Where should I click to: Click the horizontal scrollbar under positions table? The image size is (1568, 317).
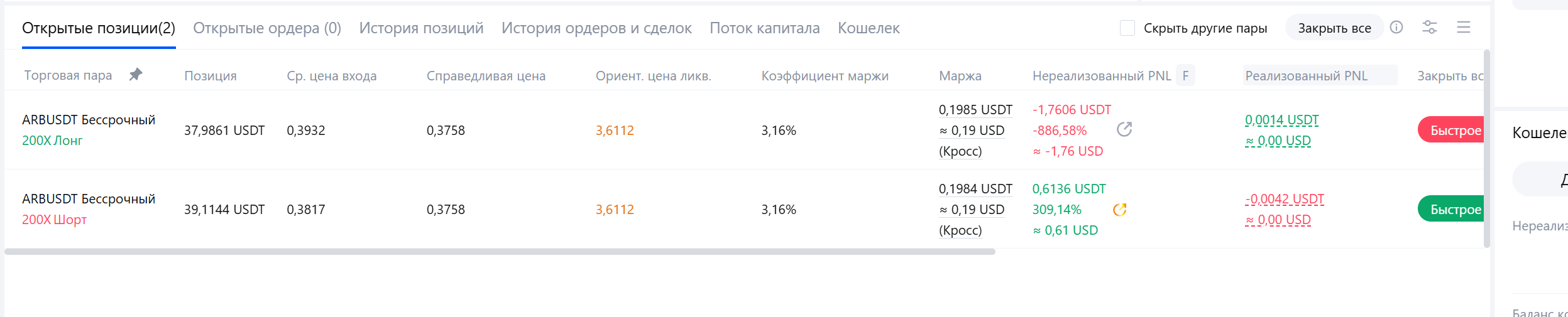[x=500, y=252]
